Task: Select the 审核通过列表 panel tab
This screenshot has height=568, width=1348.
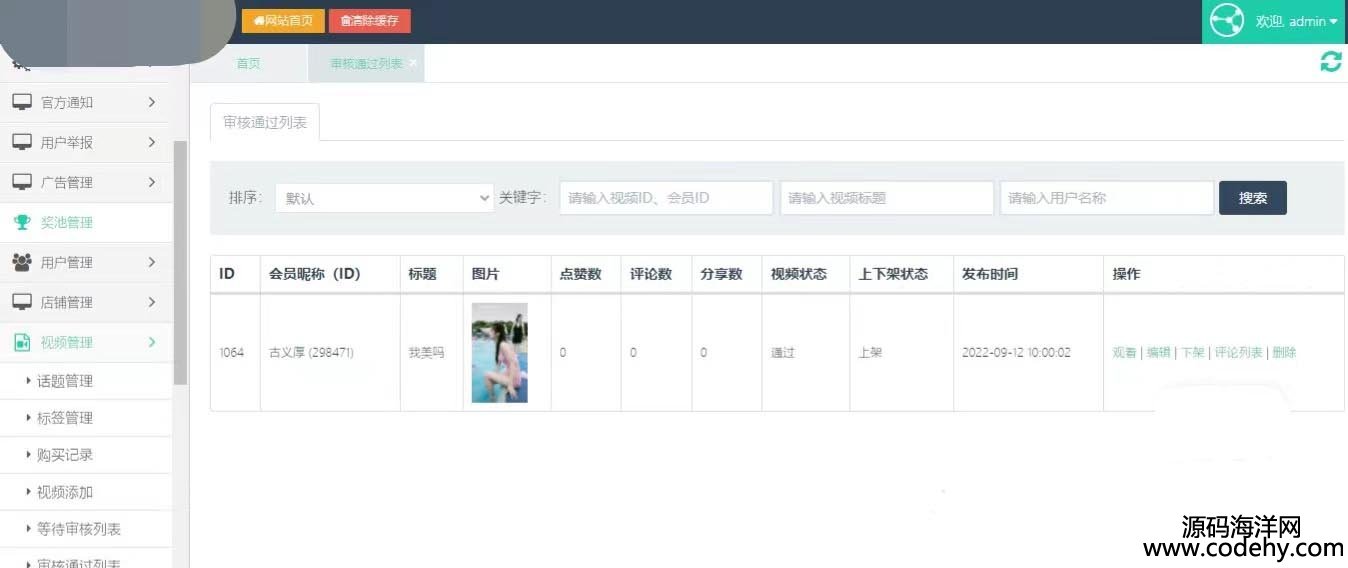Action: pos(265,122)
